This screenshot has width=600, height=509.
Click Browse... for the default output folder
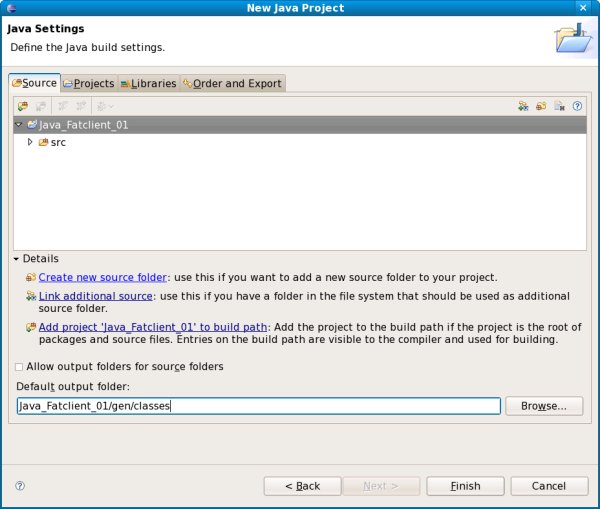click(x=544, y=406)
